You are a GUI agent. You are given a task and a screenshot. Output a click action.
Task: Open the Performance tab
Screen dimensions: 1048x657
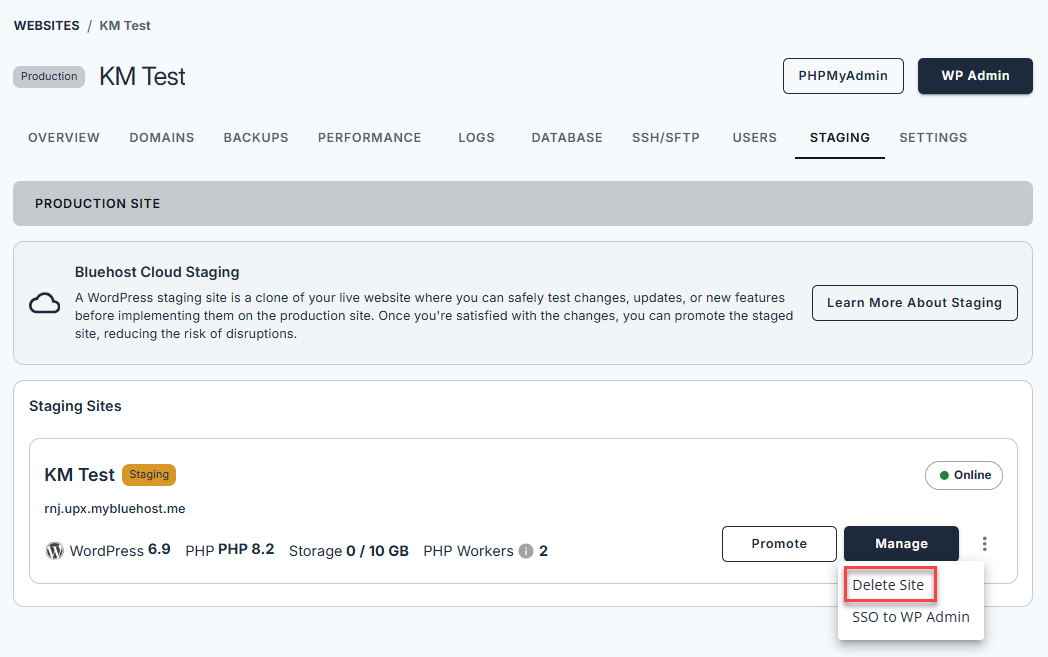point(369,138)
